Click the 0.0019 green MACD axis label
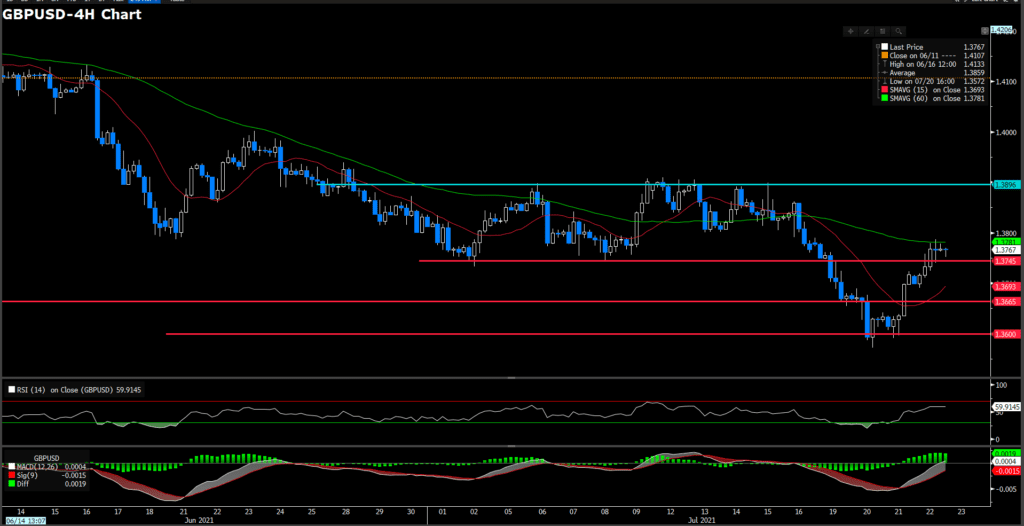The width and height of the screenshot is (1024, 526). pyautogui.click(x=1004, y=453)
